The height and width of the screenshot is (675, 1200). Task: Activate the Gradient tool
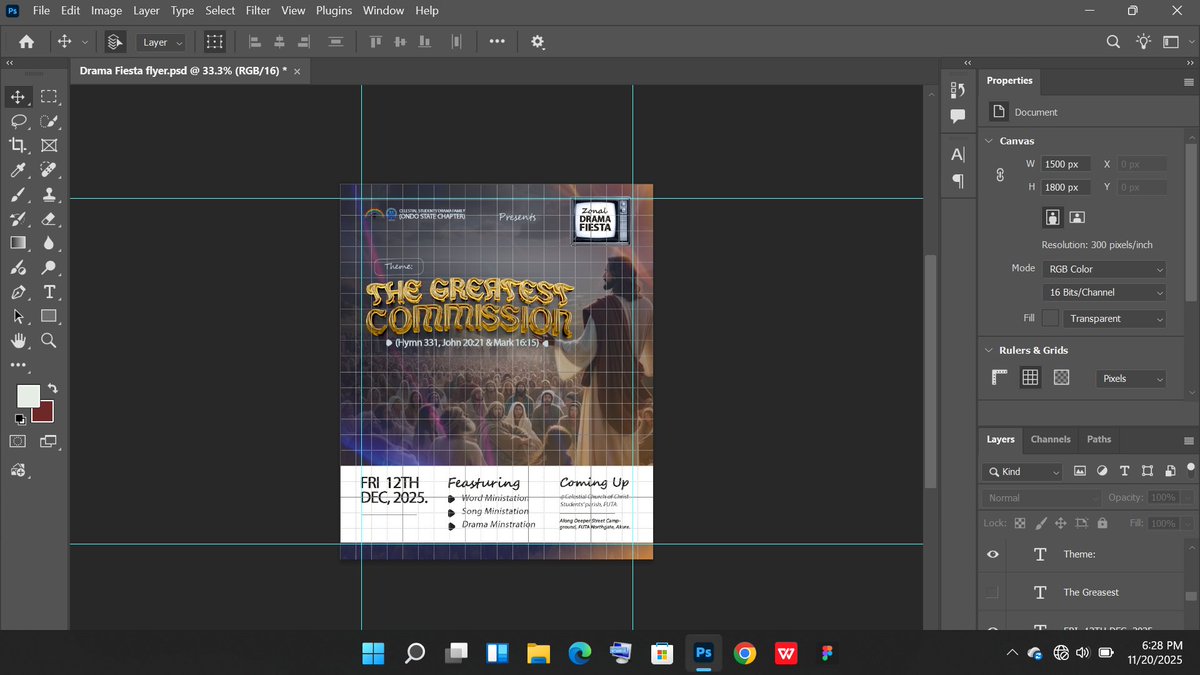point(18,243)
